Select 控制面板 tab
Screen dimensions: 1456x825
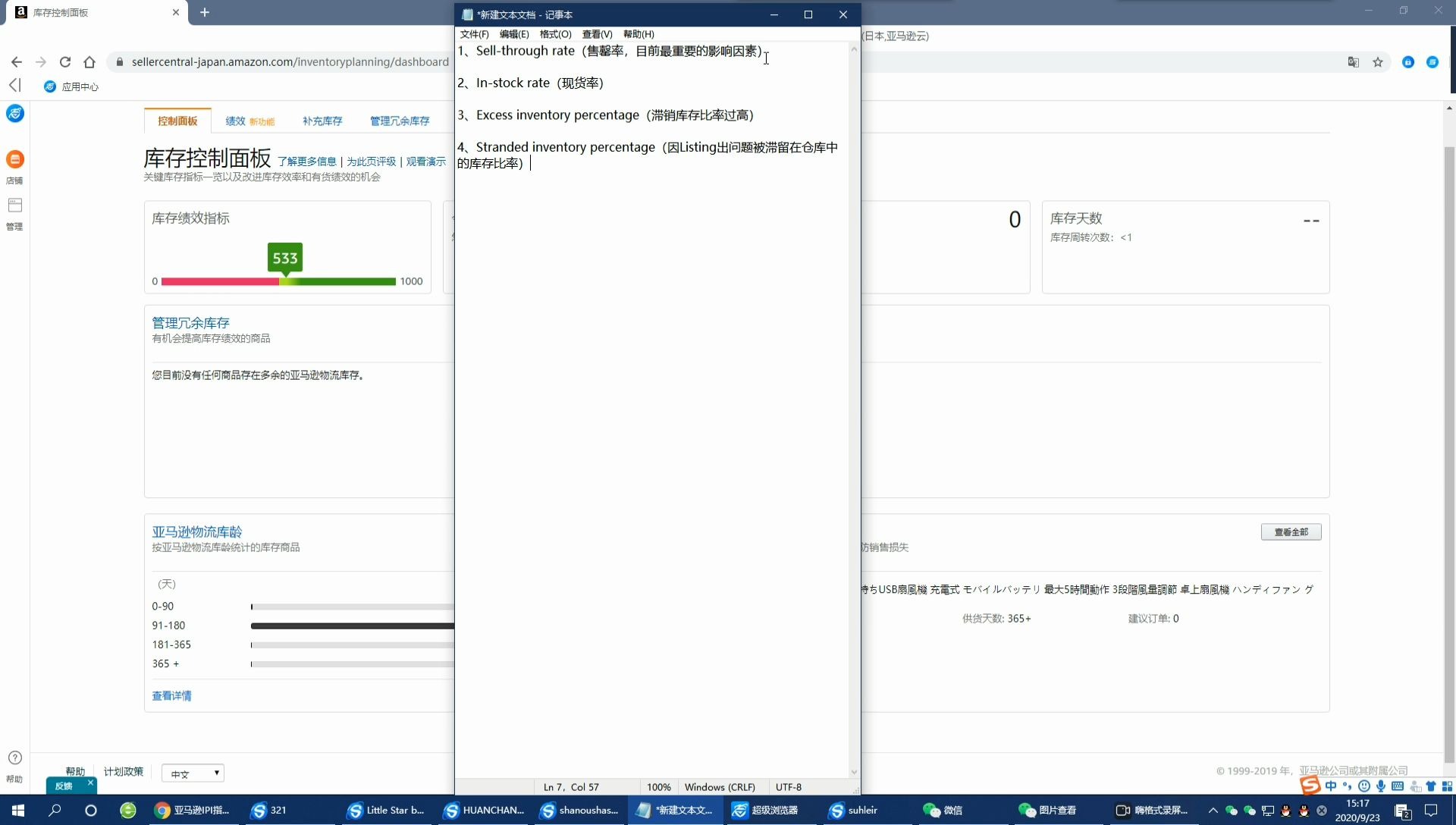tap(177, 121)
